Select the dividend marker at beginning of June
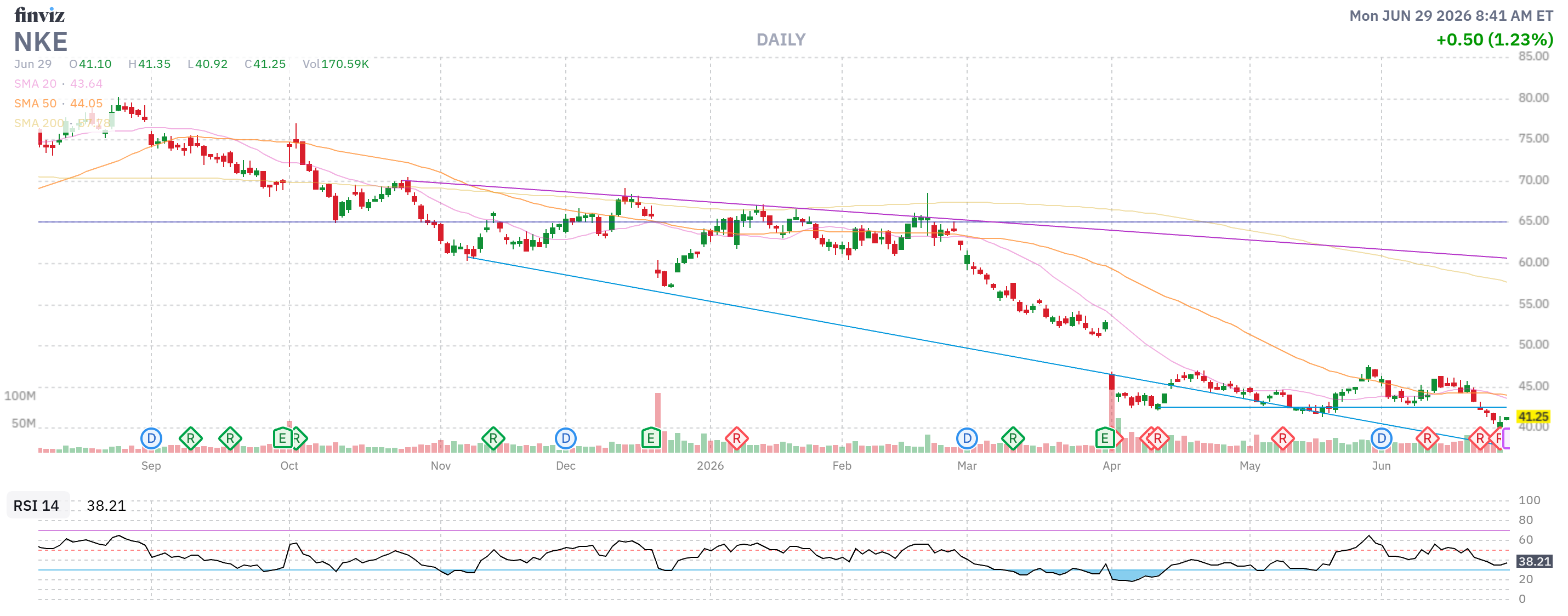Viewport: 1568px width, 616px height. point(1381,438)
